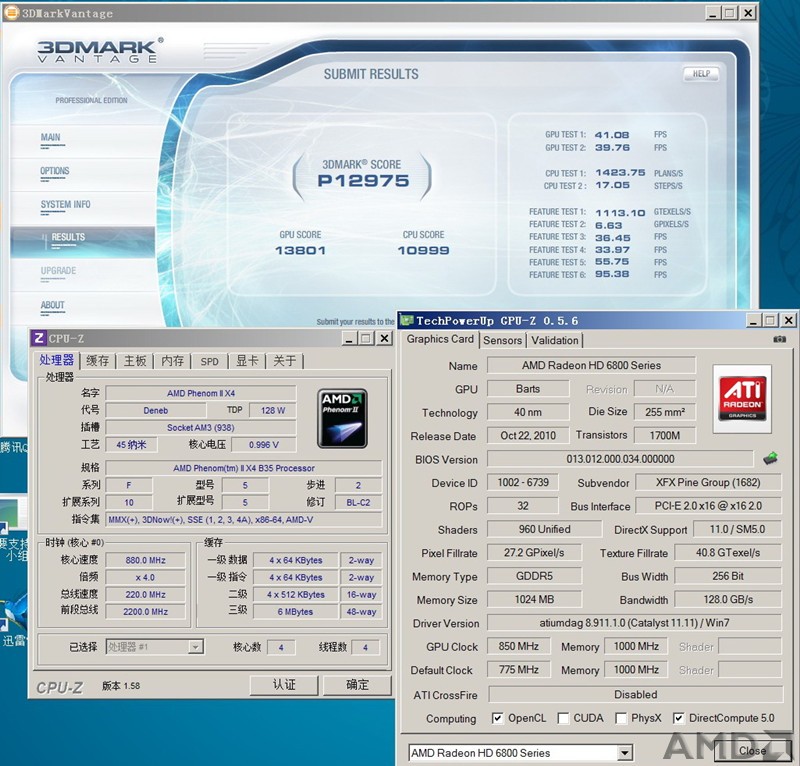The width and height of the screenshot is (800, 766).
Task: Click the Close button in GPU-Z
Action: coord(752,750)
